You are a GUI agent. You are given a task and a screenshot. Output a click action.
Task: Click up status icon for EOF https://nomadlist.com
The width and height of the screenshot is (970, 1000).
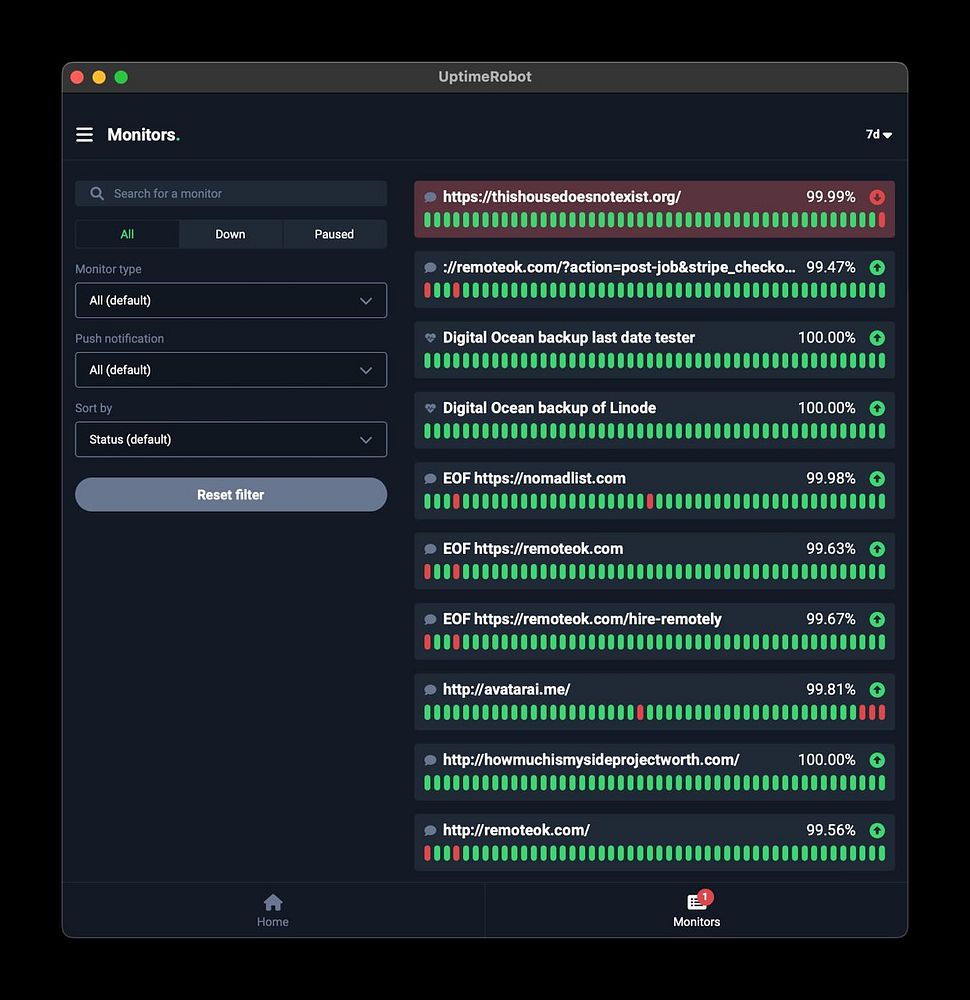click(877, 479)
